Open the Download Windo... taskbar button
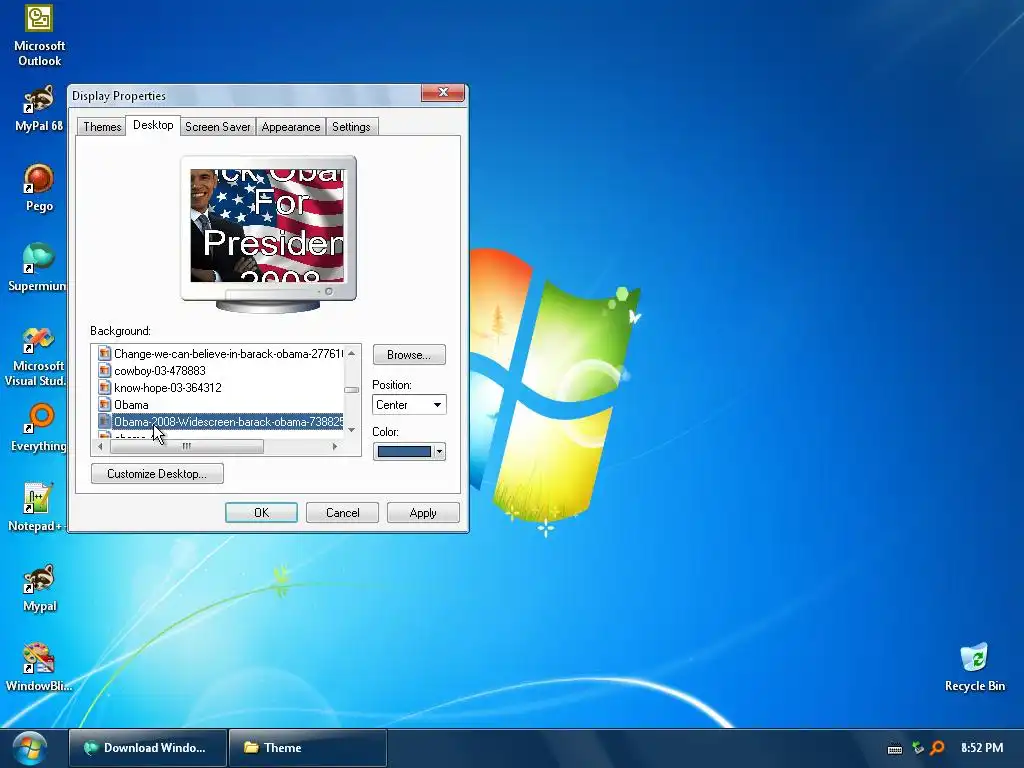The image size is (1024, 768). click(x=148, y=748)
